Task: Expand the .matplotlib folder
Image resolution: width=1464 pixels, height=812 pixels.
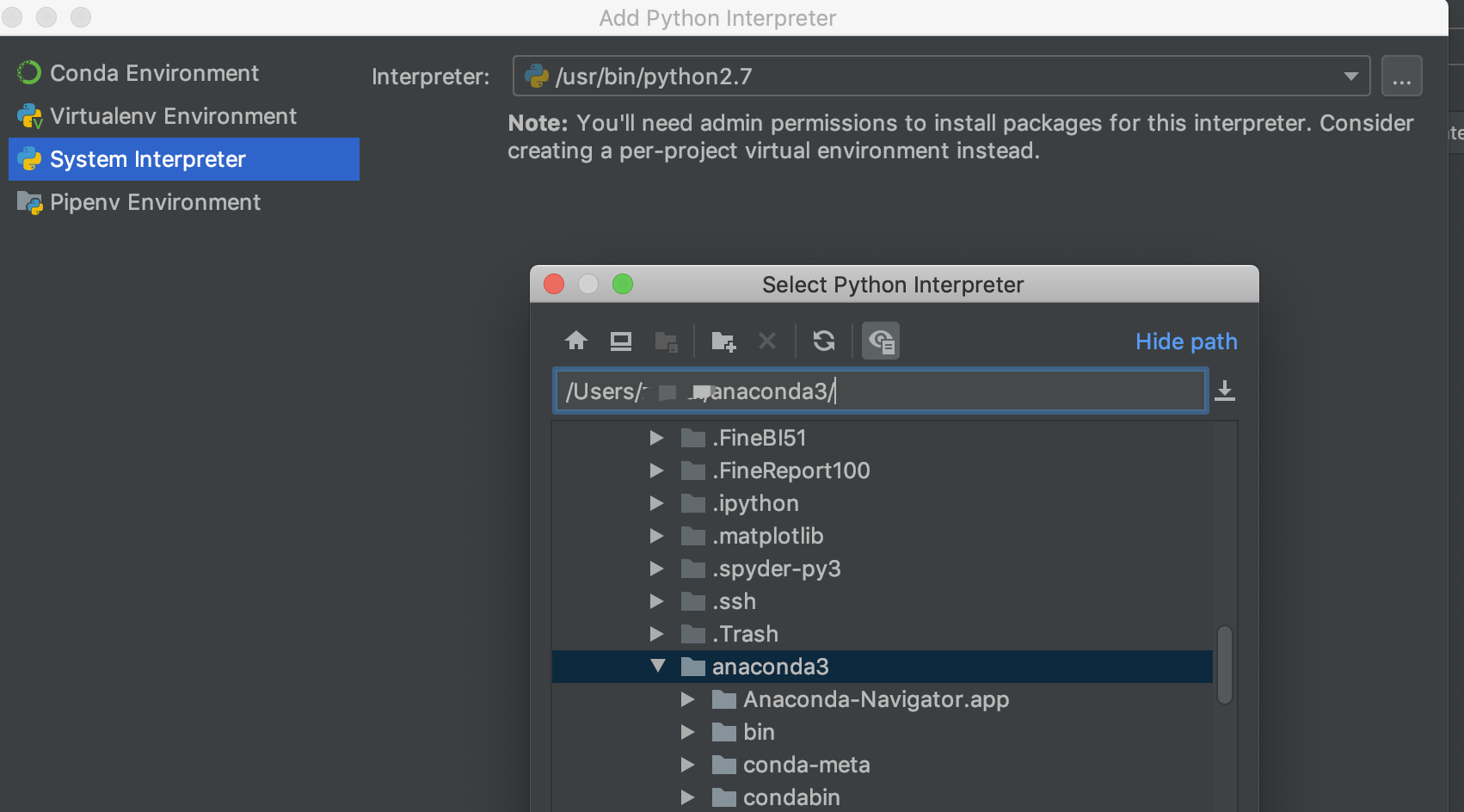Action: 656,536
